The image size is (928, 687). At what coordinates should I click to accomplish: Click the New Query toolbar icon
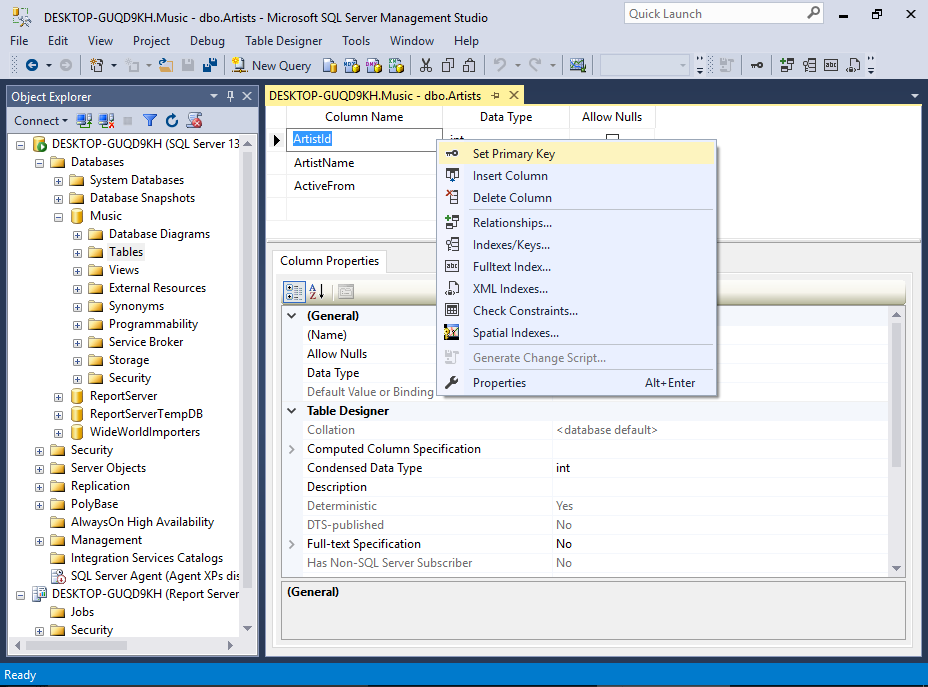click(240, 66)
